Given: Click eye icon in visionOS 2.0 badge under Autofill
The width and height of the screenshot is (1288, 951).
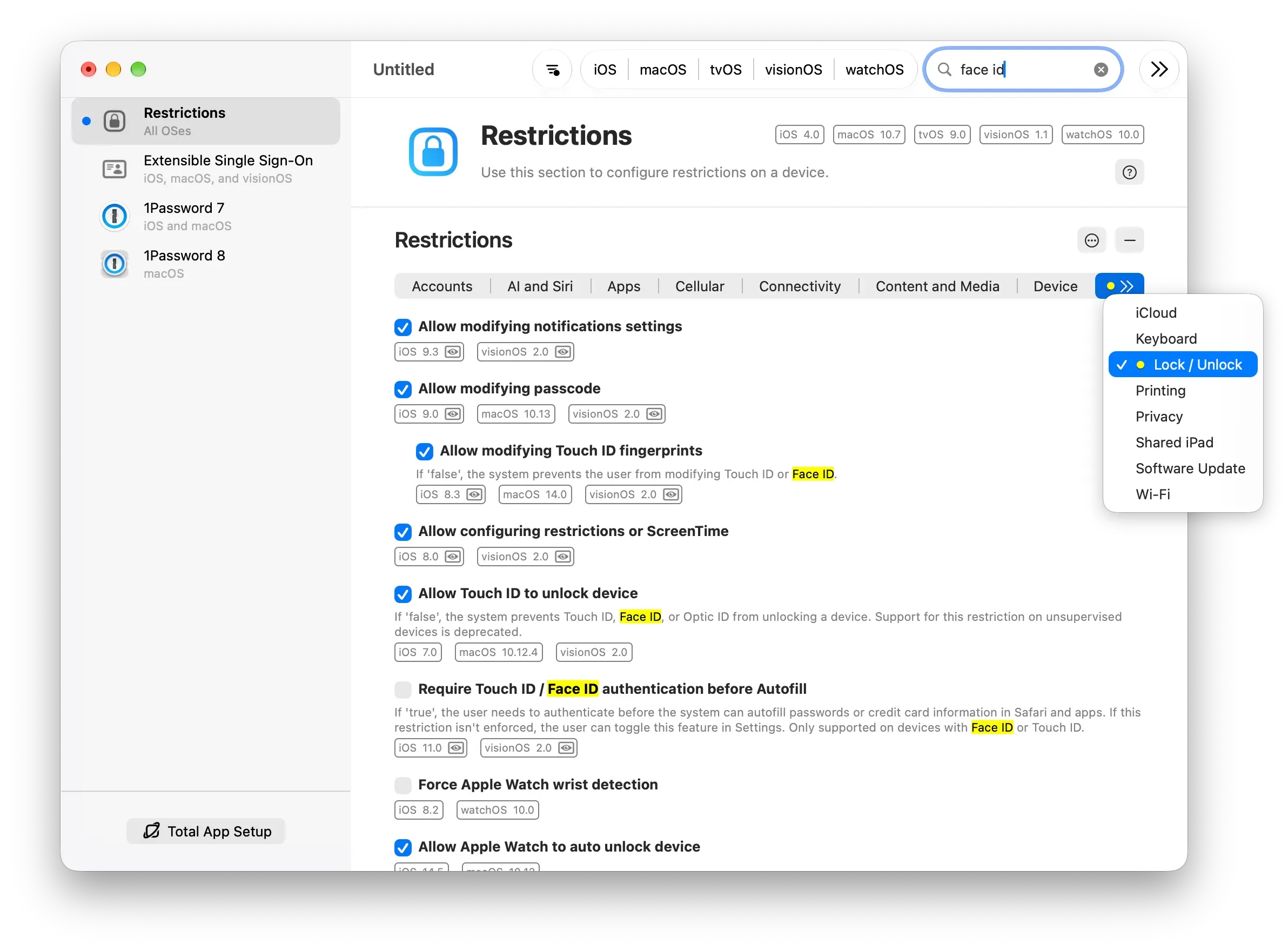Looking at the screenshot, I should coord(566,748).
